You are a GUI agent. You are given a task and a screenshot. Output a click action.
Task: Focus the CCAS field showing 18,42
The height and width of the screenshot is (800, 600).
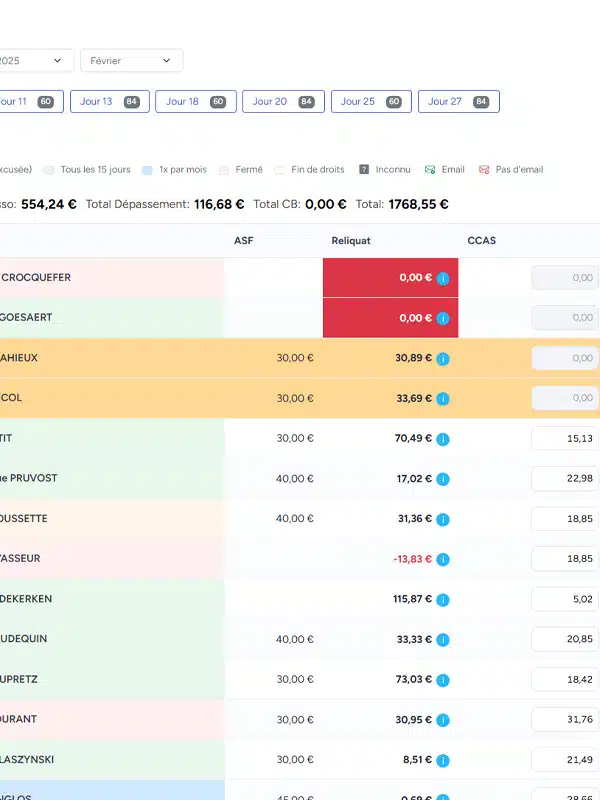[x=564, y=679]
